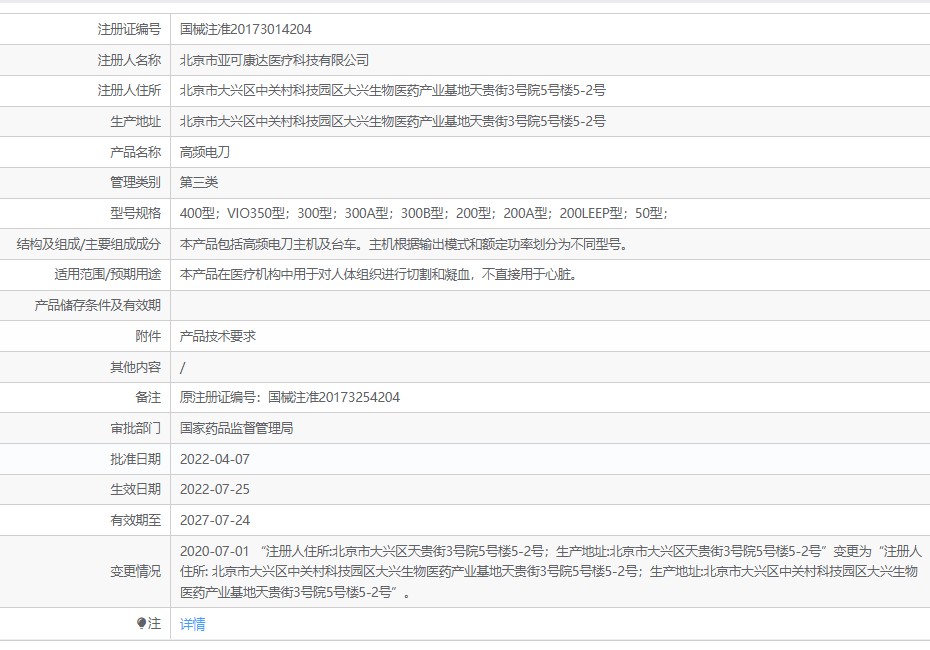This screenshot has width=930, height=650.
Task: Click the 产品名称 label
Action: (135, 152)
